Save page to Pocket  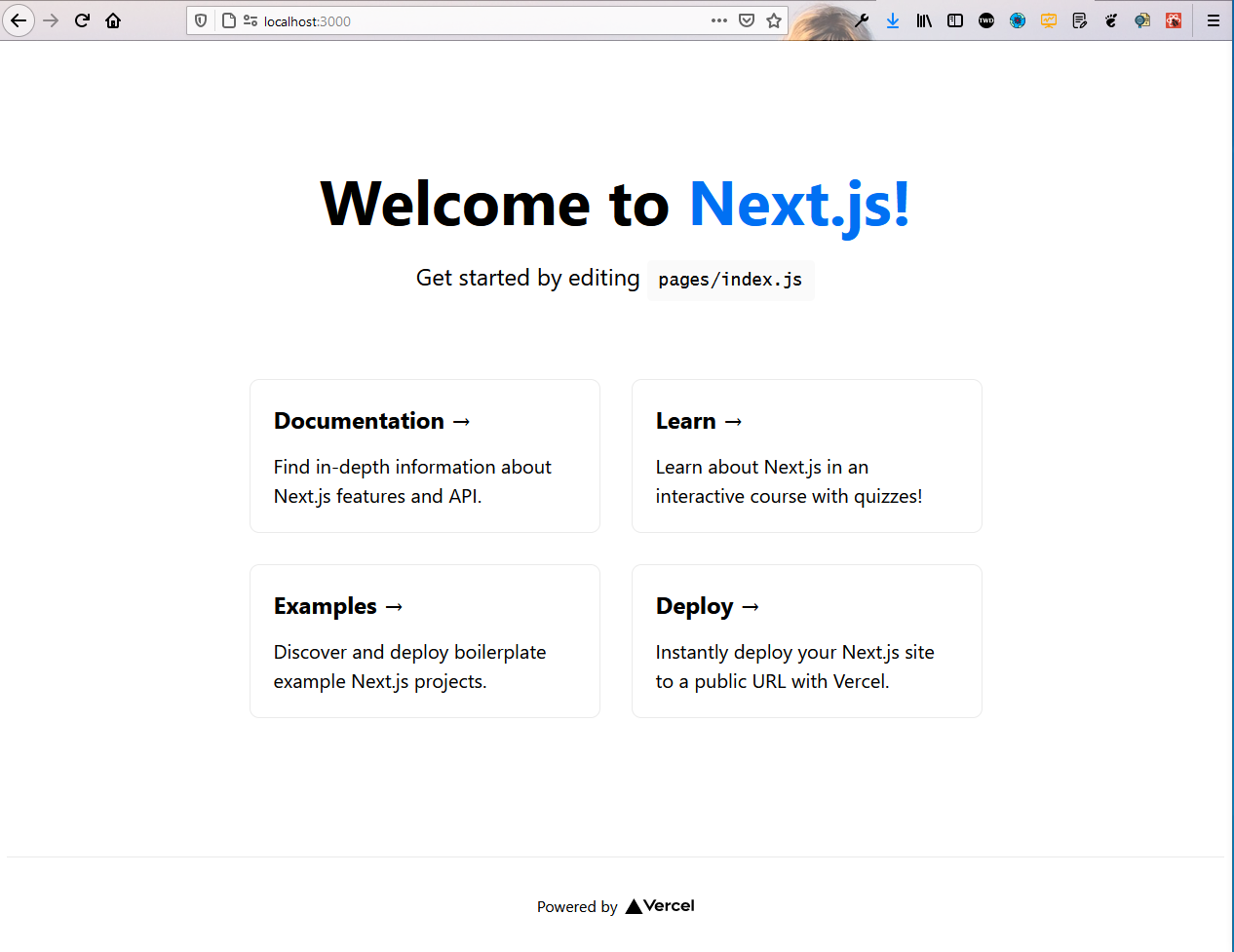tap(747, 20)
